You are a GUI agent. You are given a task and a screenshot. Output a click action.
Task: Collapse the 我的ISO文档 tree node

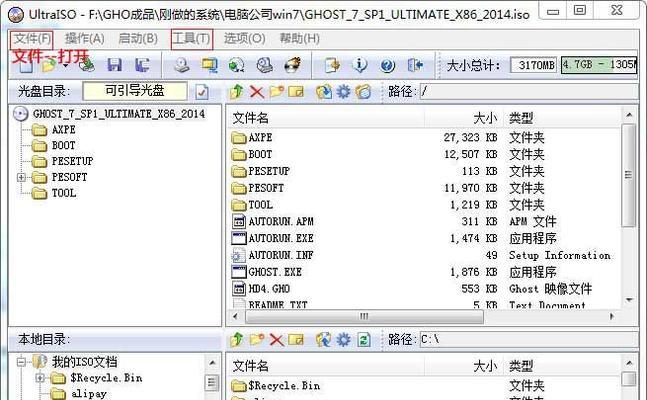tap(21, 362)
